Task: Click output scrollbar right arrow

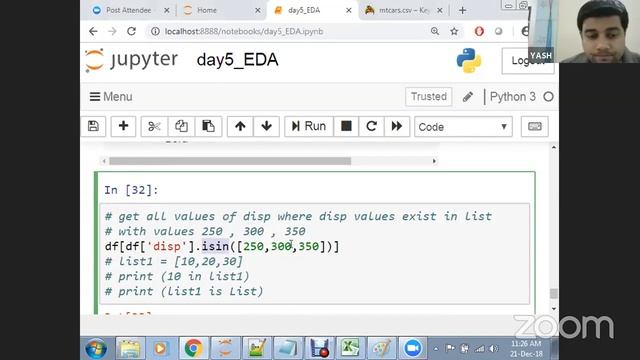Action: point(434,161)
